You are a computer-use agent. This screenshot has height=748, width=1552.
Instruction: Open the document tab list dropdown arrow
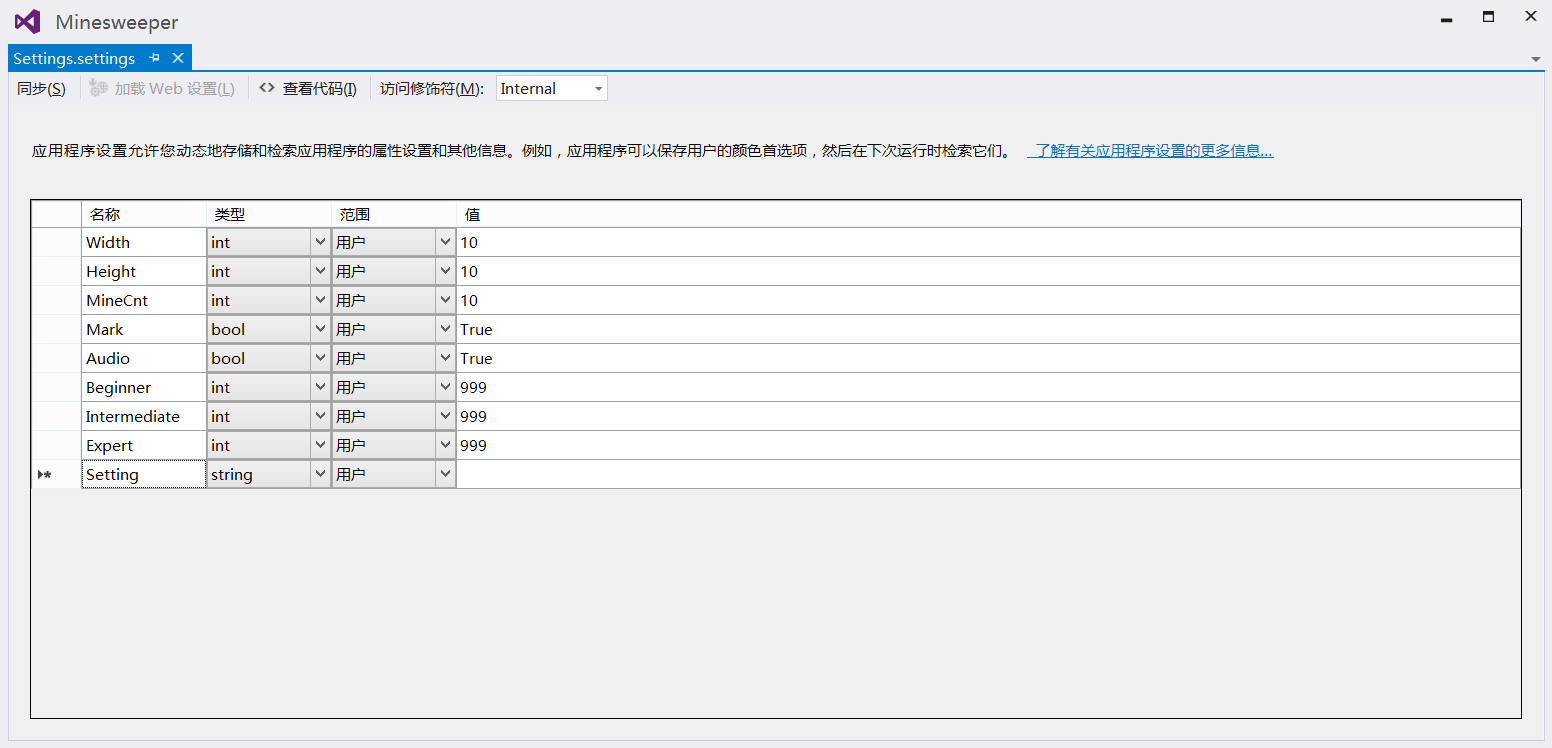[x=1536, y=59]
